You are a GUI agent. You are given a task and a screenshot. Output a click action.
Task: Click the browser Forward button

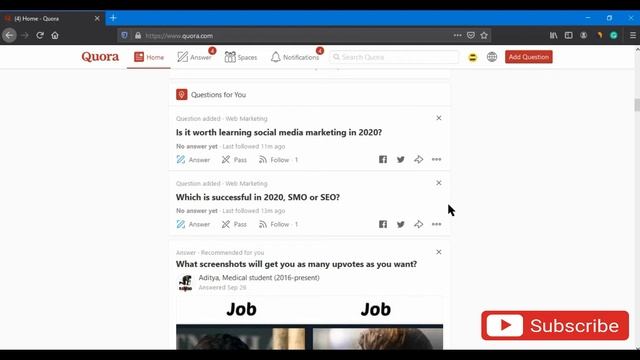[24, 36]
